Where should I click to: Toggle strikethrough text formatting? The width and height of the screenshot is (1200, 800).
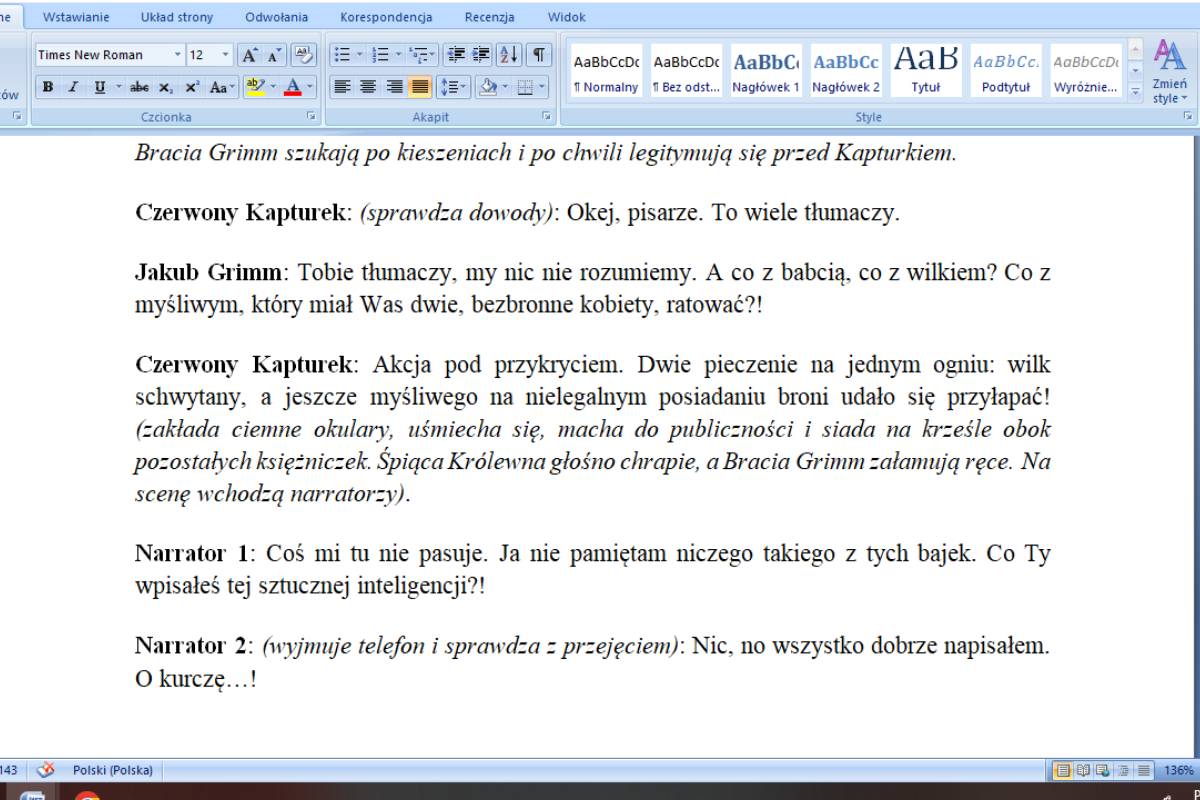(139, 87)
